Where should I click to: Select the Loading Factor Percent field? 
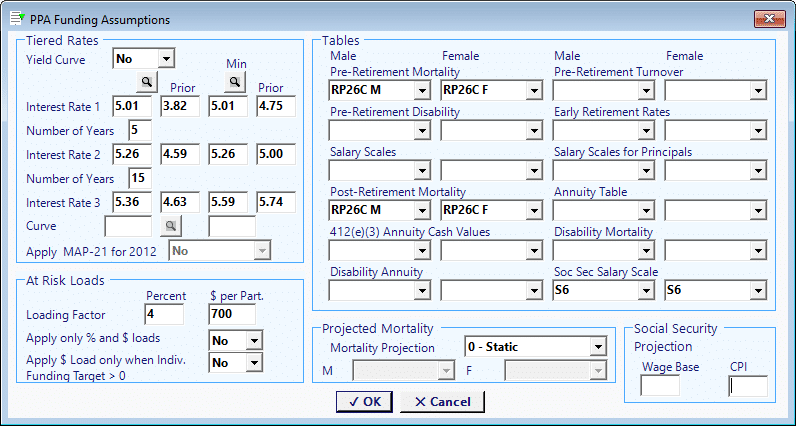tap(164, 314)
